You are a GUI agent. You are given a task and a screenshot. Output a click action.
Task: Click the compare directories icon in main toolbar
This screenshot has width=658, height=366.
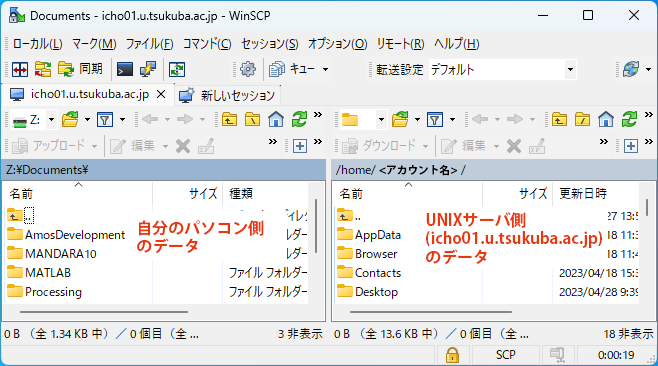point(20,69)
